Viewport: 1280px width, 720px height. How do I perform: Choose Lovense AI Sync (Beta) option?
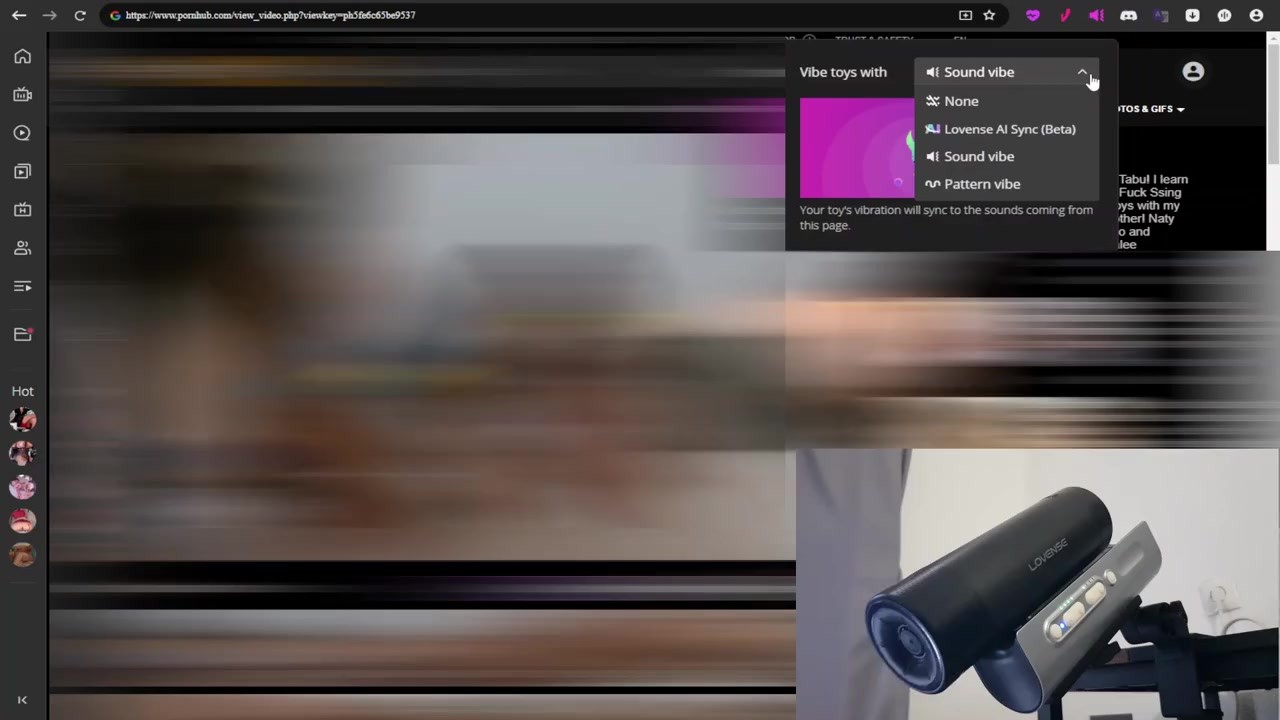pos(1006,129)
